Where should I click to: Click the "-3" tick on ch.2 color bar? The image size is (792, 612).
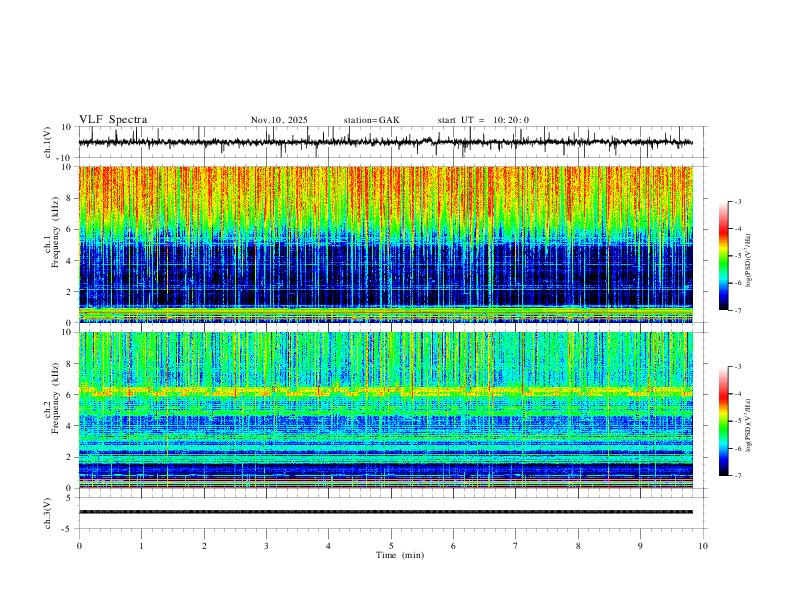click(x=737, y=367)
